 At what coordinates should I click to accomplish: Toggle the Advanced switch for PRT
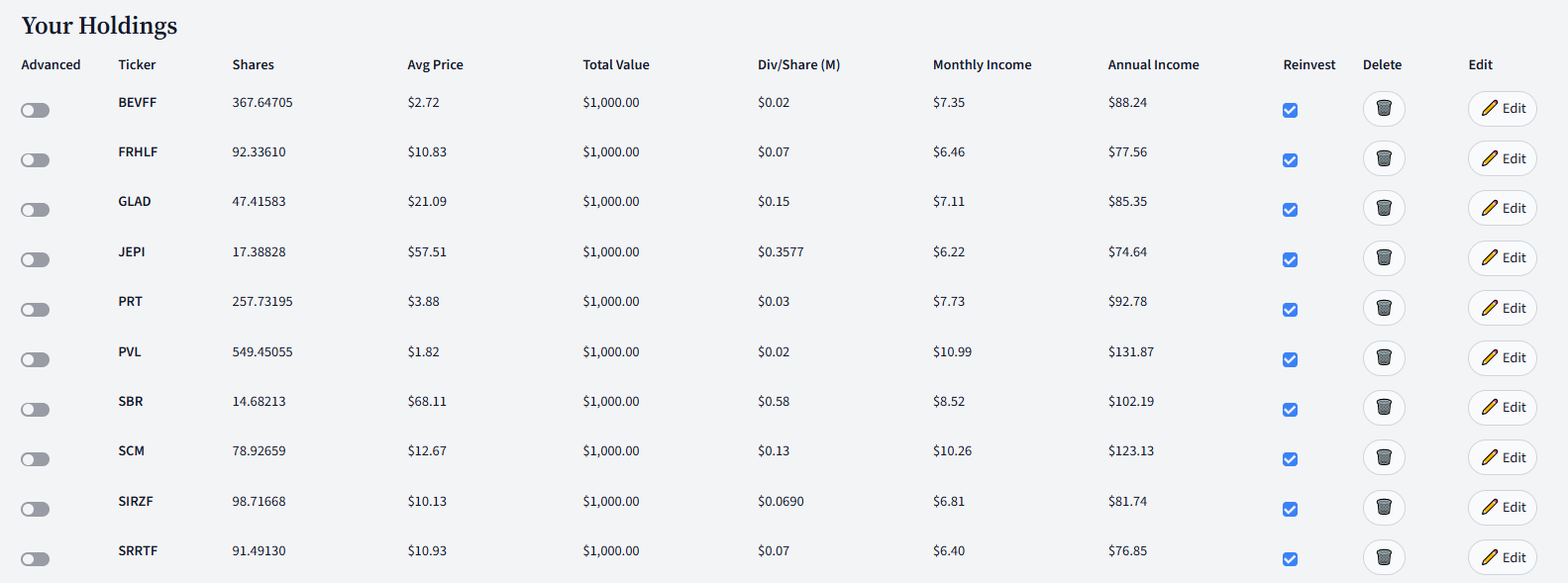(x=35, y=309)
